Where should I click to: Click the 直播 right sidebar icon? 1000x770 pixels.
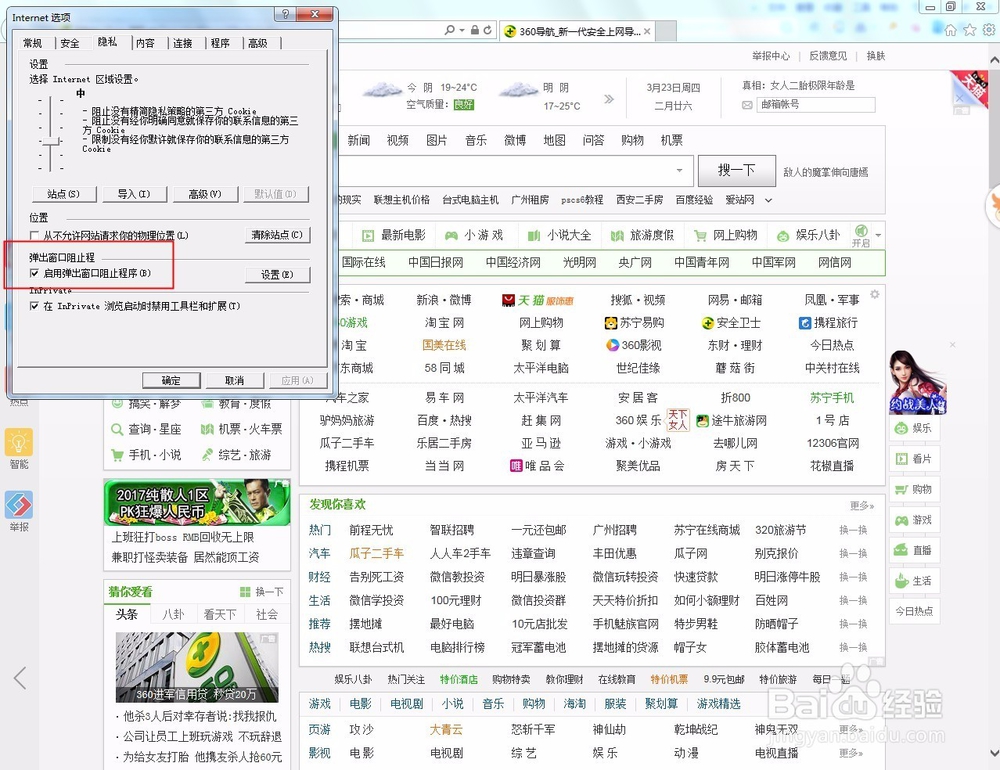click(x=901, y=550)
